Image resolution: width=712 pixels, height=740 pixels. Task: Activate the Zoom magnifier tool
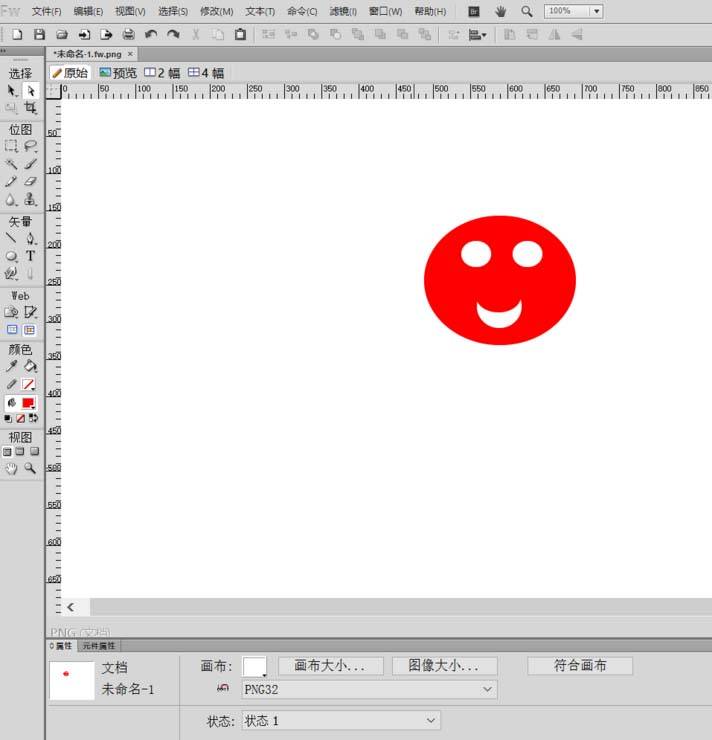[30, 468]
